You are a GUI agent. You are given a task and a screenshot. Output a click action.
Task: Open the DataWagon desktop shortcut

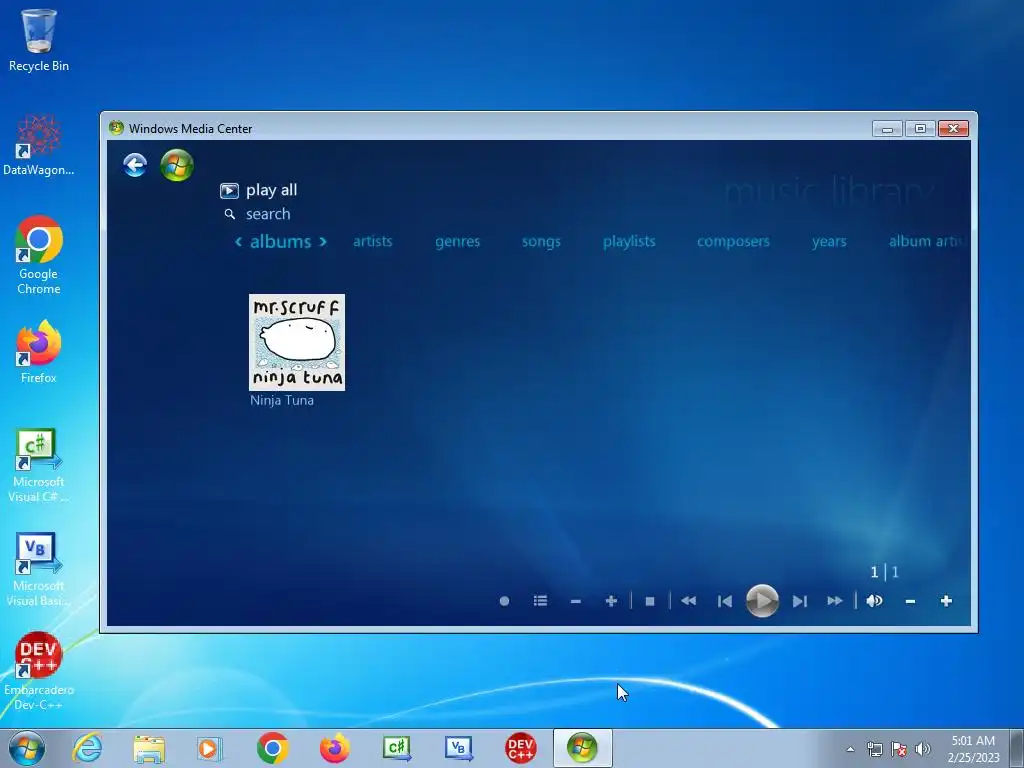pos(39,145)
